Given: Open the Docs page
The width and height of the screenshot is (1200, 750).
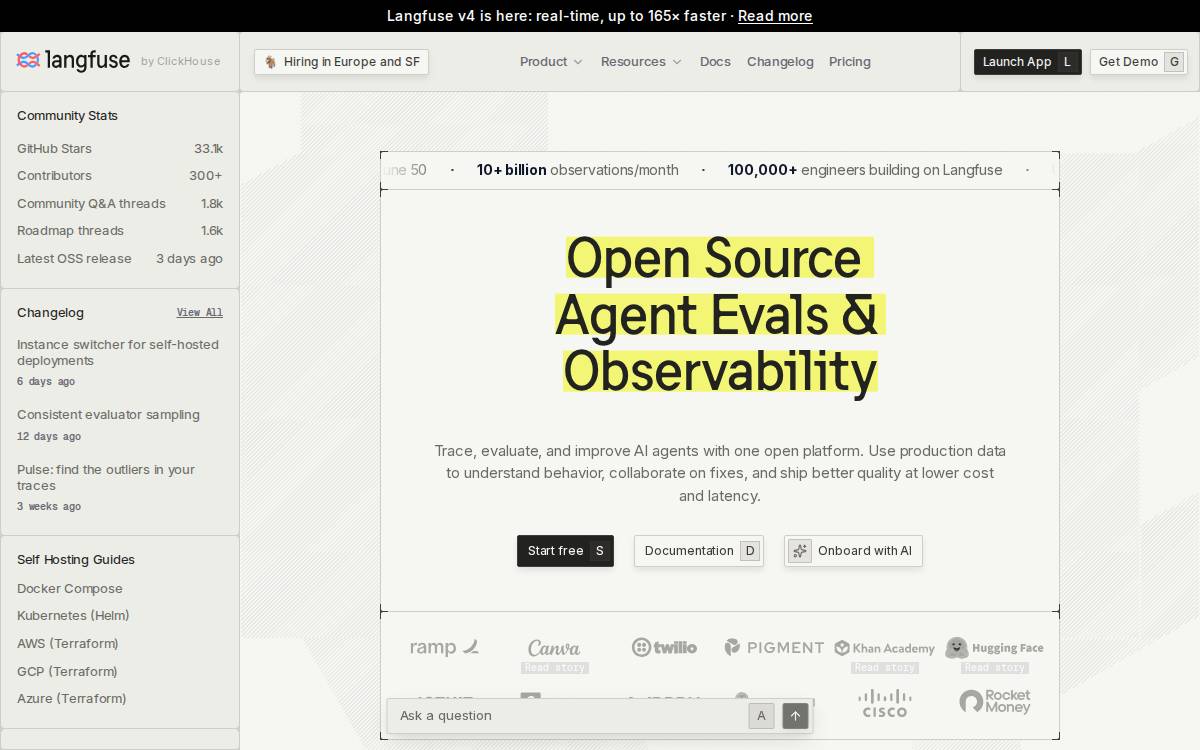Looking at the screenshot, I should tap(715, 62).
